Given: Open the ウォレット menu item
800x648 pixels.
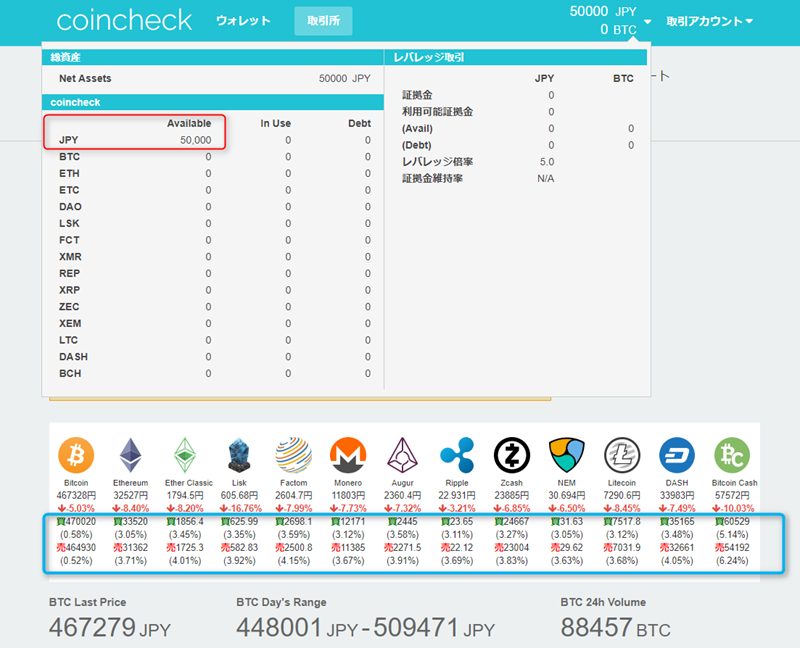Looking at the screenshot, I should tap(243, 21).
